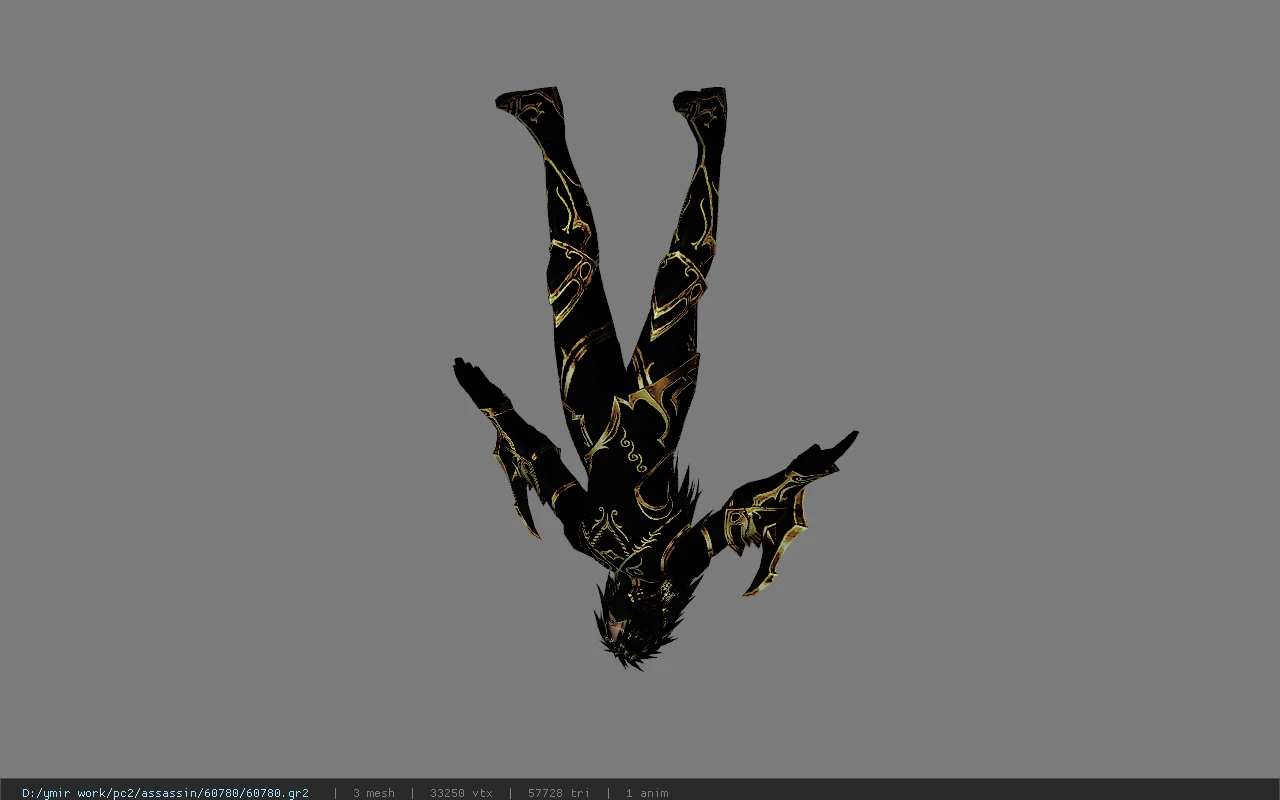Click the upside-down character model in viewport
This screenshot has height=800, width=1280.
click(x=655, y=378)
